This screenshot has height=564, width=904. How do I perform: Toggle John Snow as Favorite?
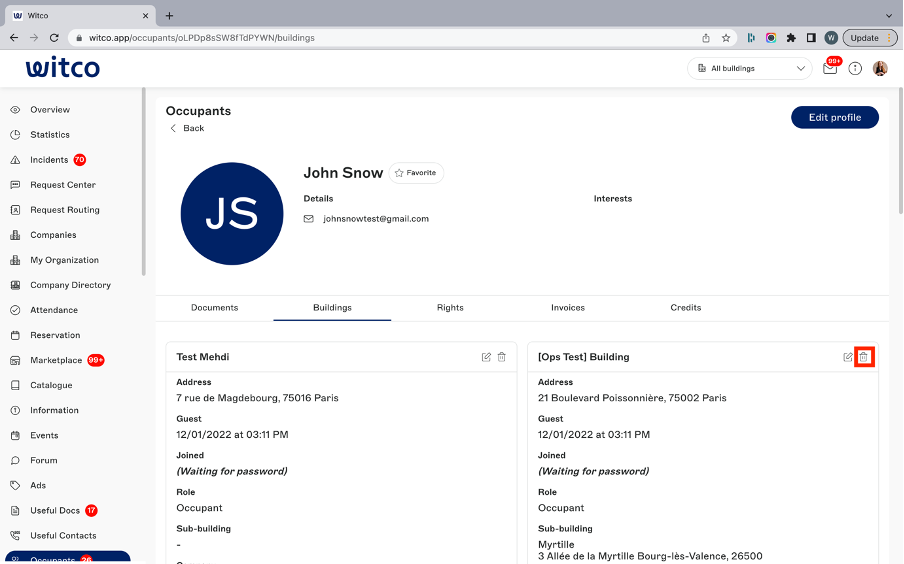[x=416, y=173]
